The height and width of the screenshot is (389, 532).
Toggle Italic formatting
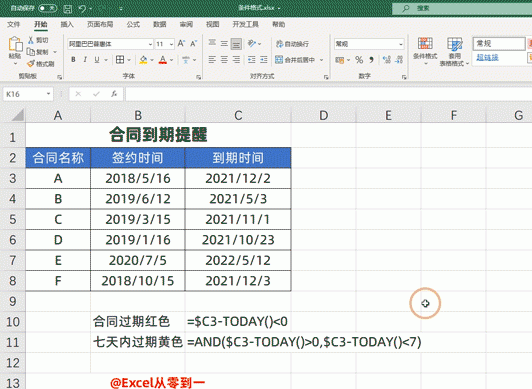pos(85,60)
